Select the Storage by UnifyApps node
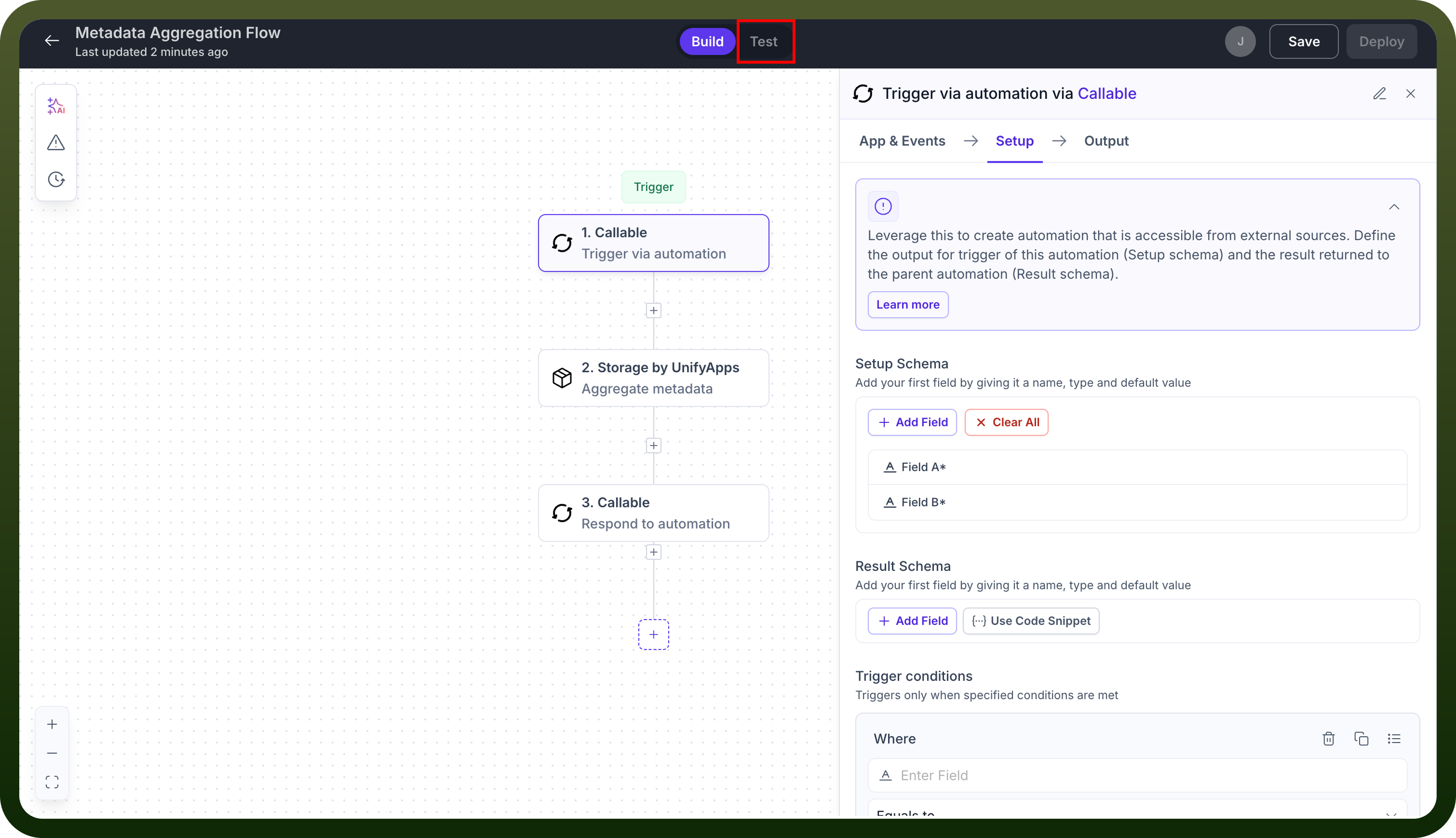Image resolution: width=1456 pixels, height=838 pixels. pyautogui.click(x=653, y=378)
